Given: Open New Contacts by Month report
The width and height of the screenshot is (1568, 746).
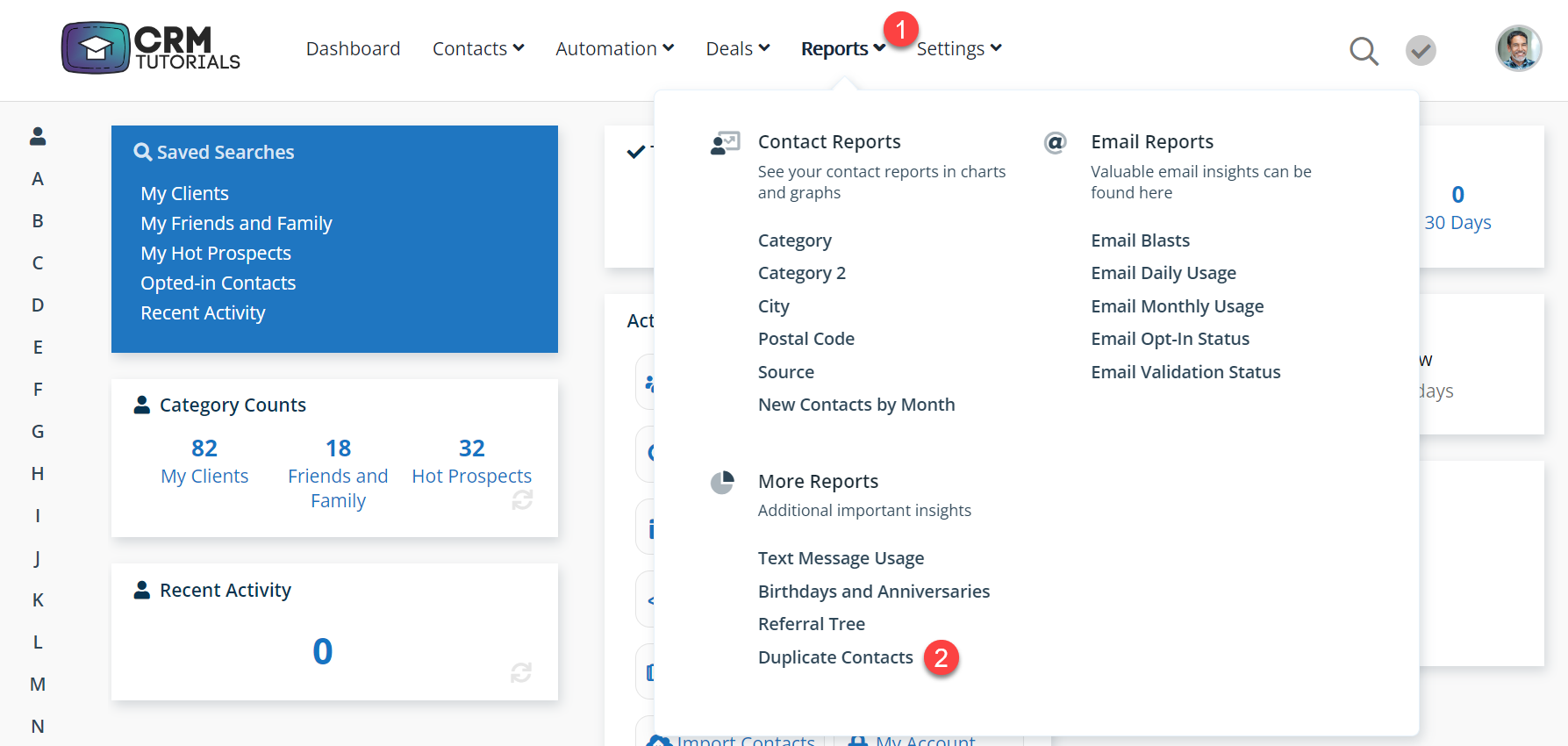Looking at the screenshot, I should (856, 405).
